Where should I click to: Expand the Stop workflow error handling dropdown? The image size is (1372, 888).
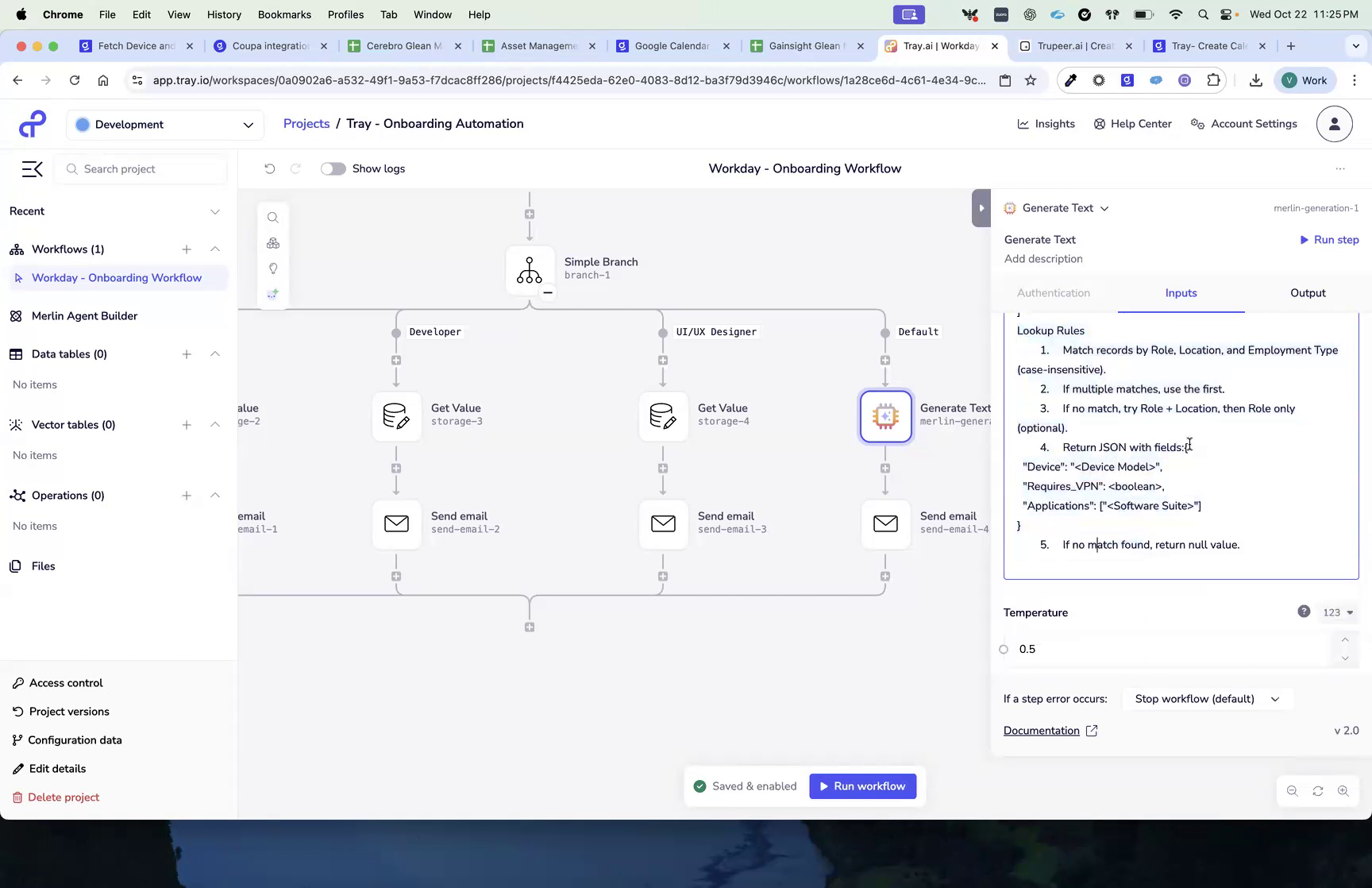pos(1207,699)
